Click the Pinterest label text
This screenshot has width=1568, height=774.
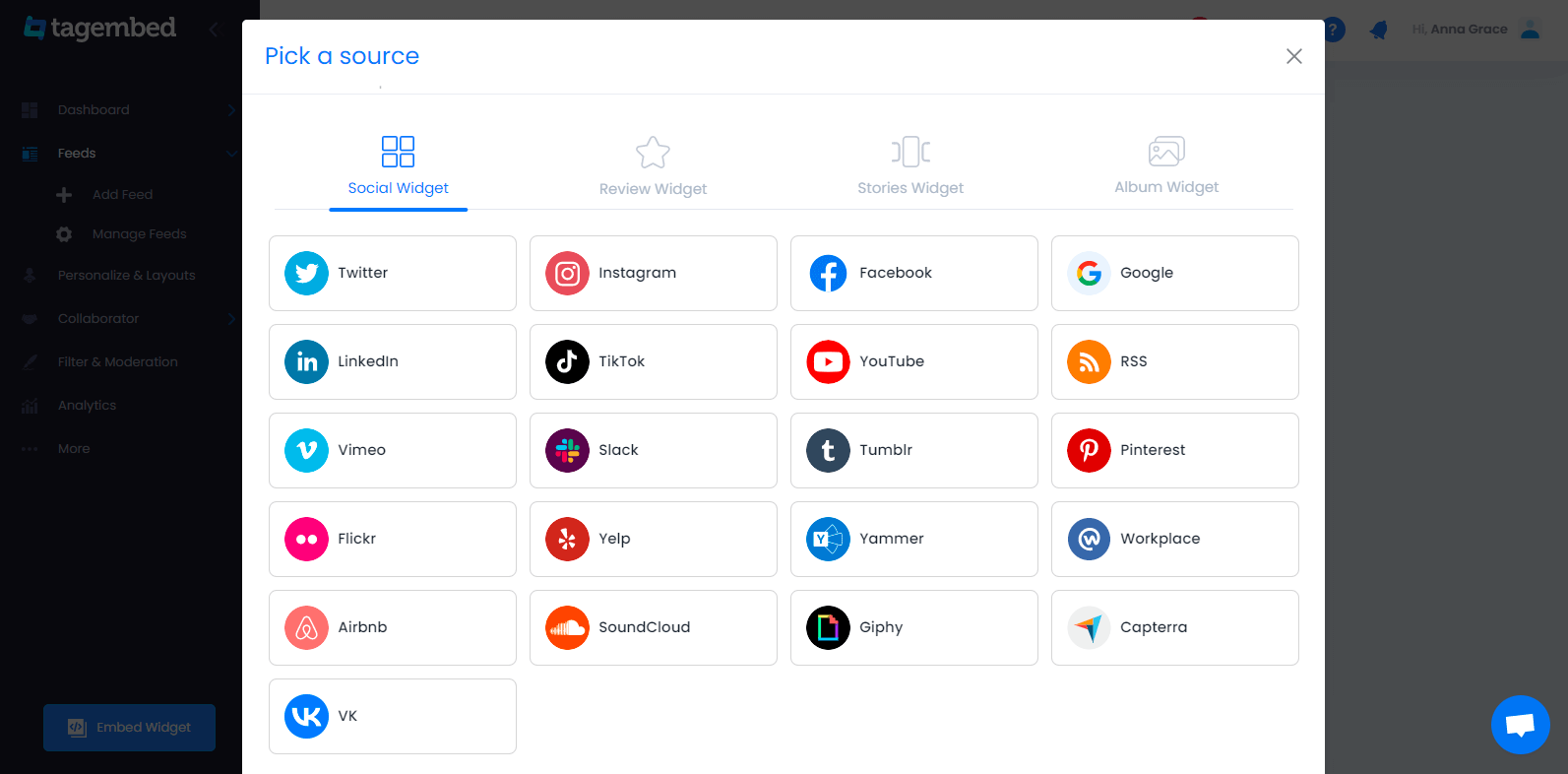coord(1153,450)
